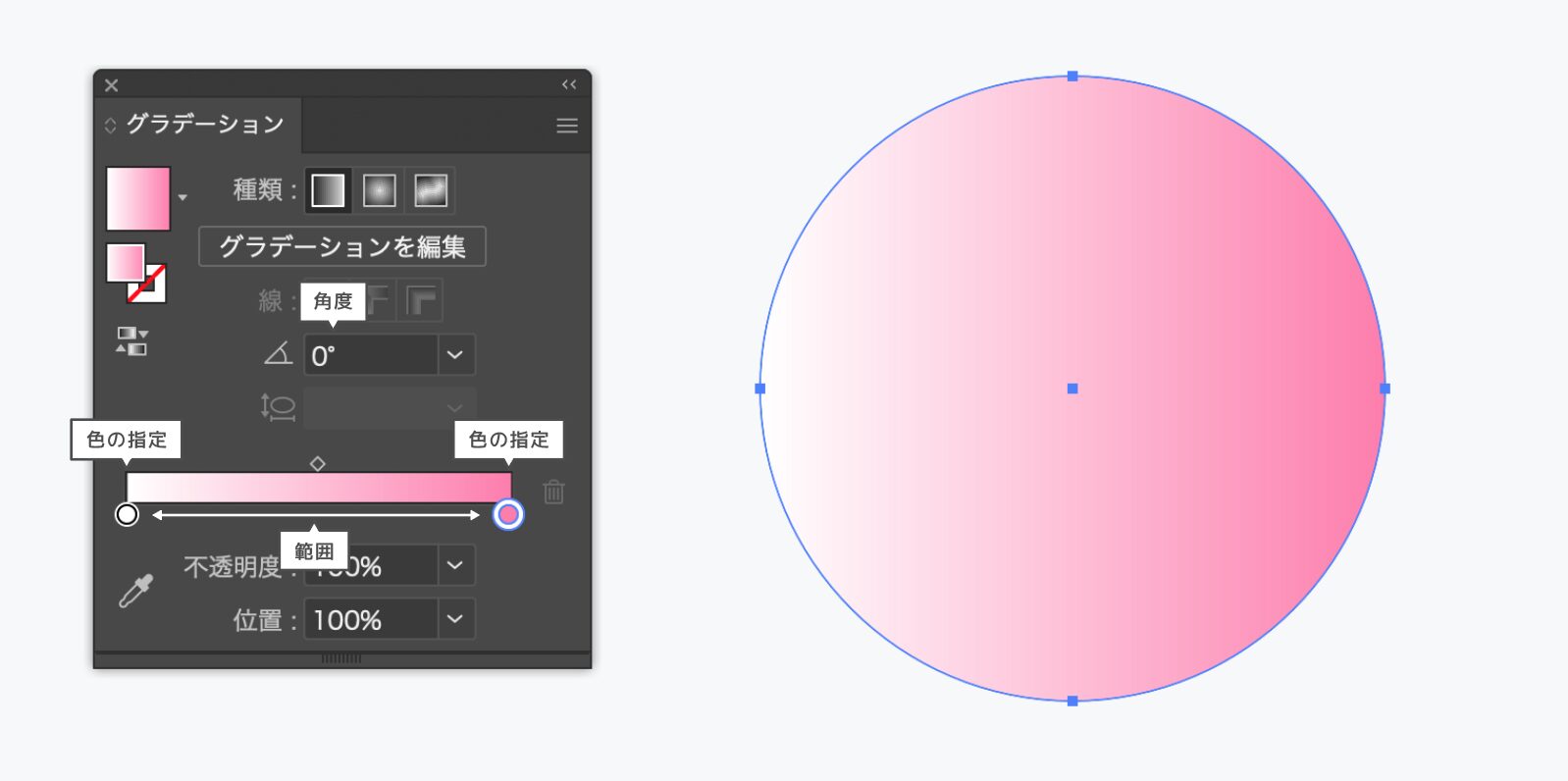The image size is (1568, 781).
Task: Open the gradient panel hamburger menu
Action: (x=567, y=126)
